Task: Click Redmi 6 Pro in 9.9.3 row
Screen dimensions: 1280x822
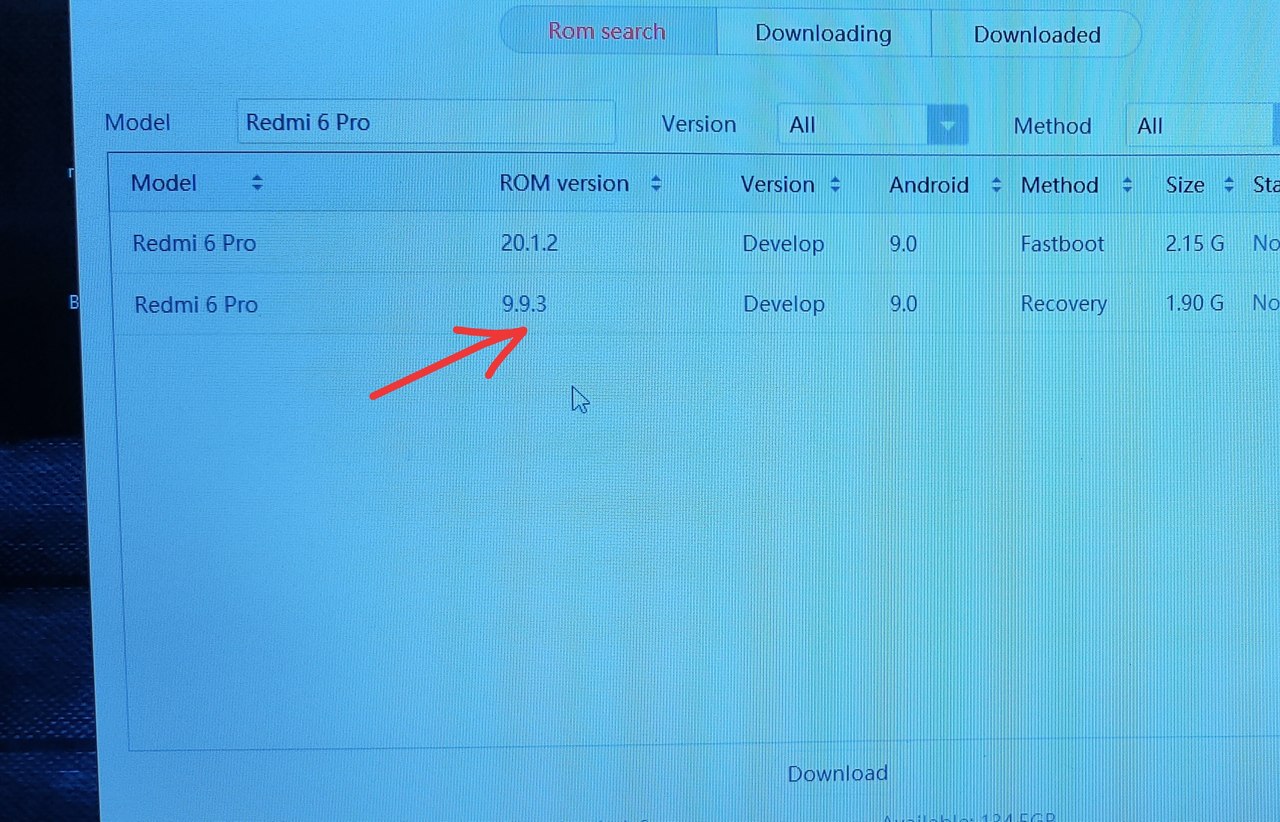Action: [x=196, y=305]
